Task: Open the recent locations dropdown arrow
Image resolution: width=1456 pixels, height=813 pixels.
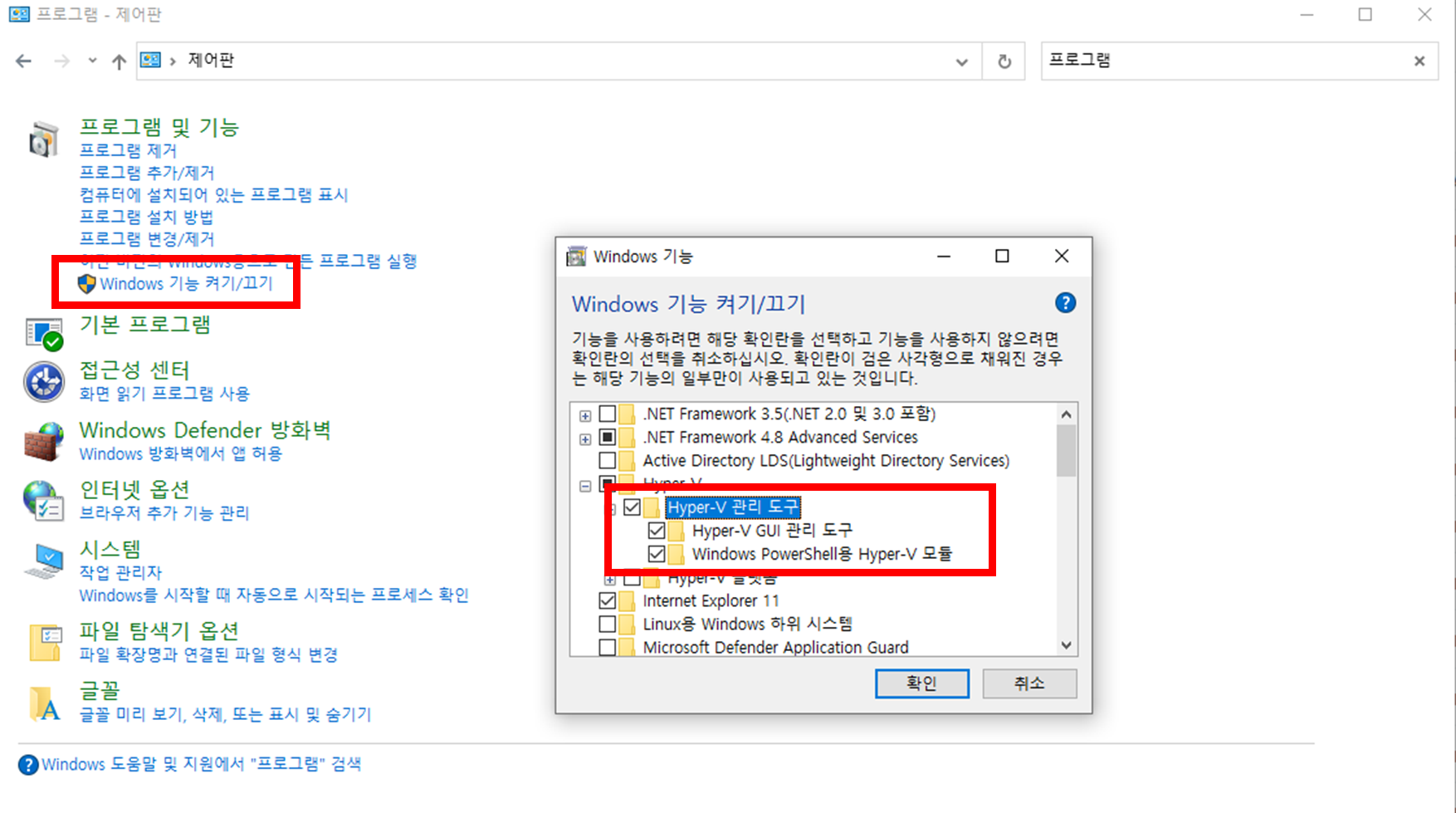Action: 92,61
